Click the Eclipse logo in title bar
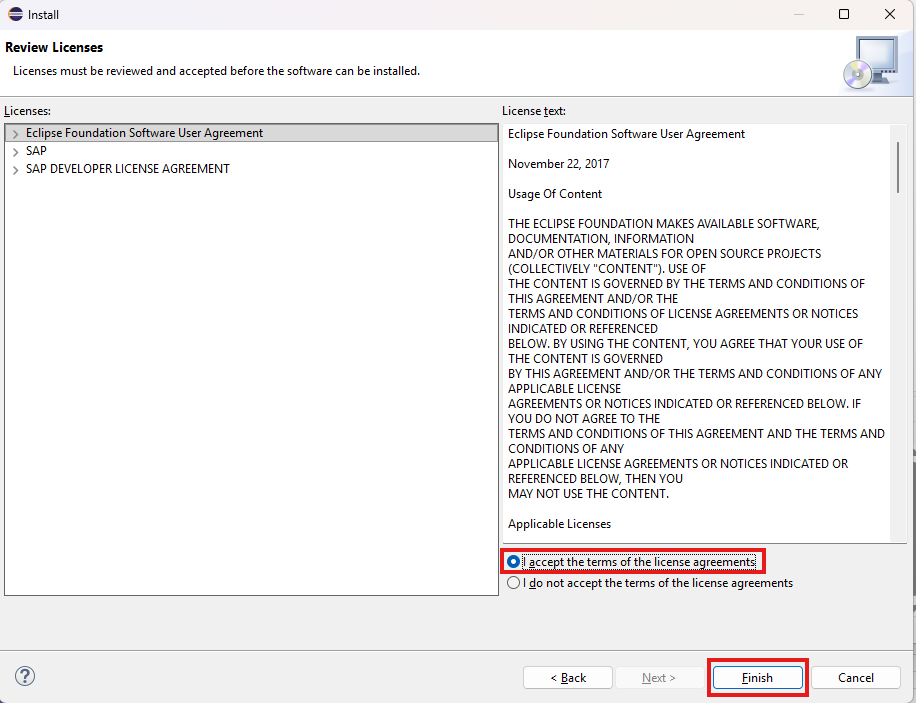Screen dimensions: 916x703 tap(15, 14)
